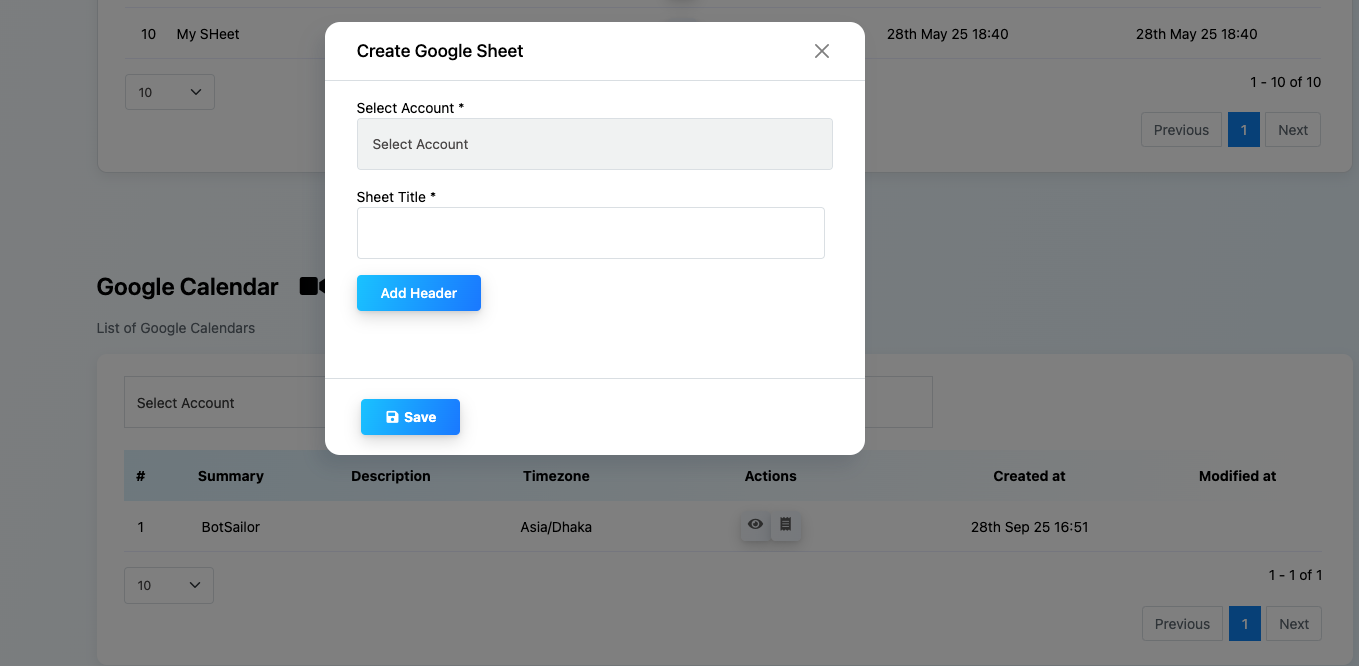Viewport: 1359px width, 666px height.
Task: Close the Create Google Sheet dialog
Action: point(821,51)
